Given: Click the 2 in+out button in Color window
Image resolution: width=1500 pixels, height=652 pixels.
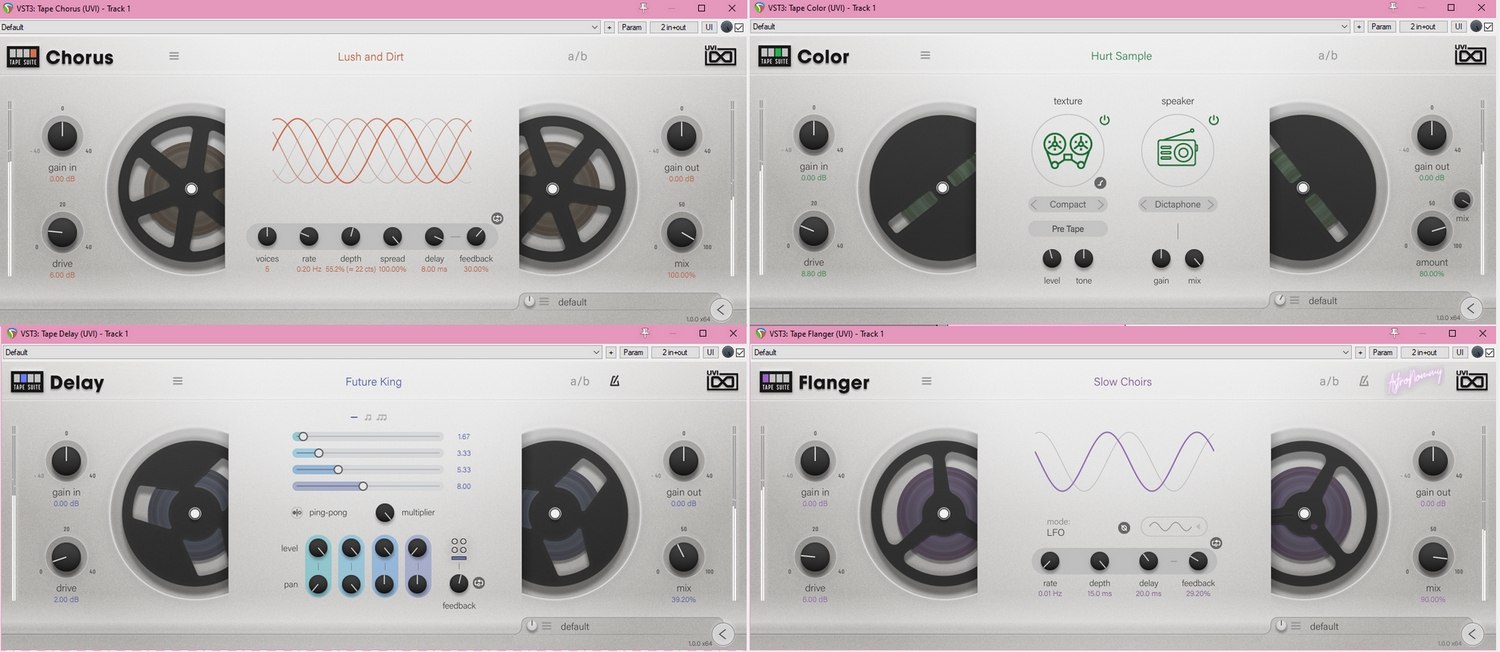Looking at the screenshot, I should pos(1424,27).
